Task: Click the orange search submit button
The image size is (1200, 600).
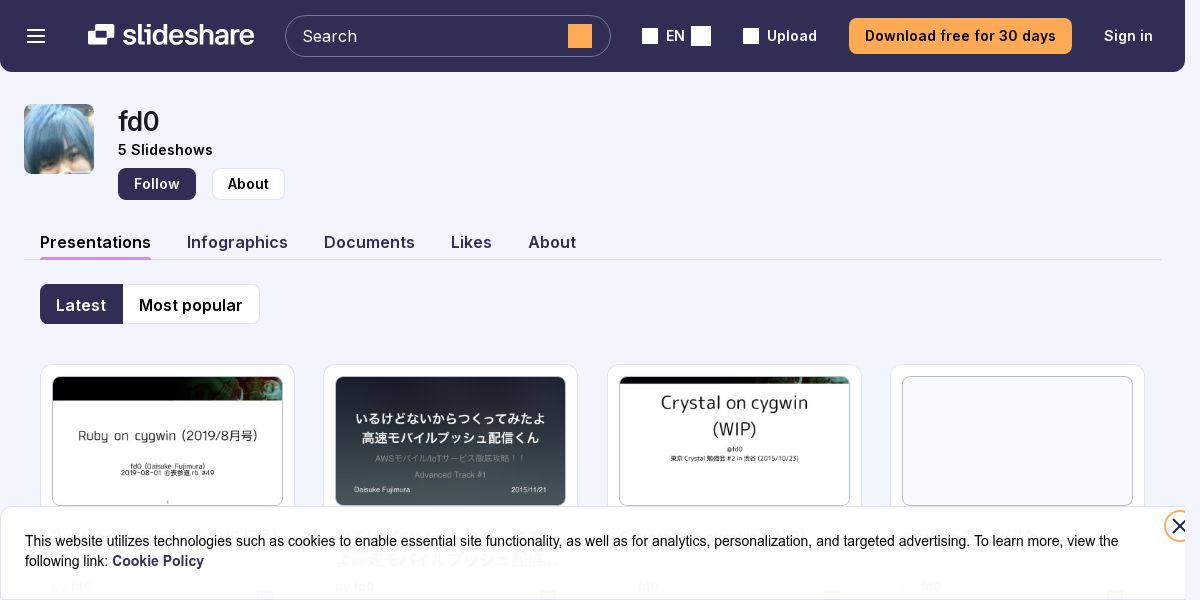Action: 580,36
